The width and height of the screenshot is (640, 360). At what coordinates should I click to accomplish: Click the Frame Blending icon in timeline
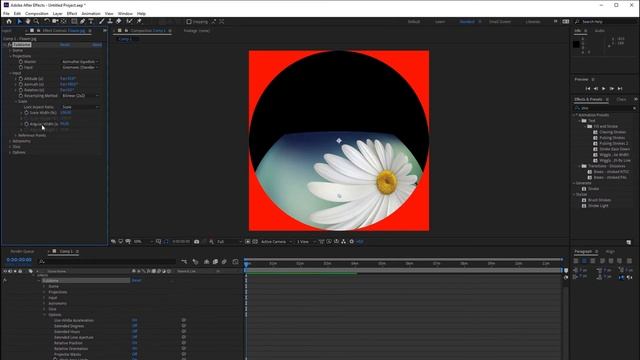tap(215, 262)
